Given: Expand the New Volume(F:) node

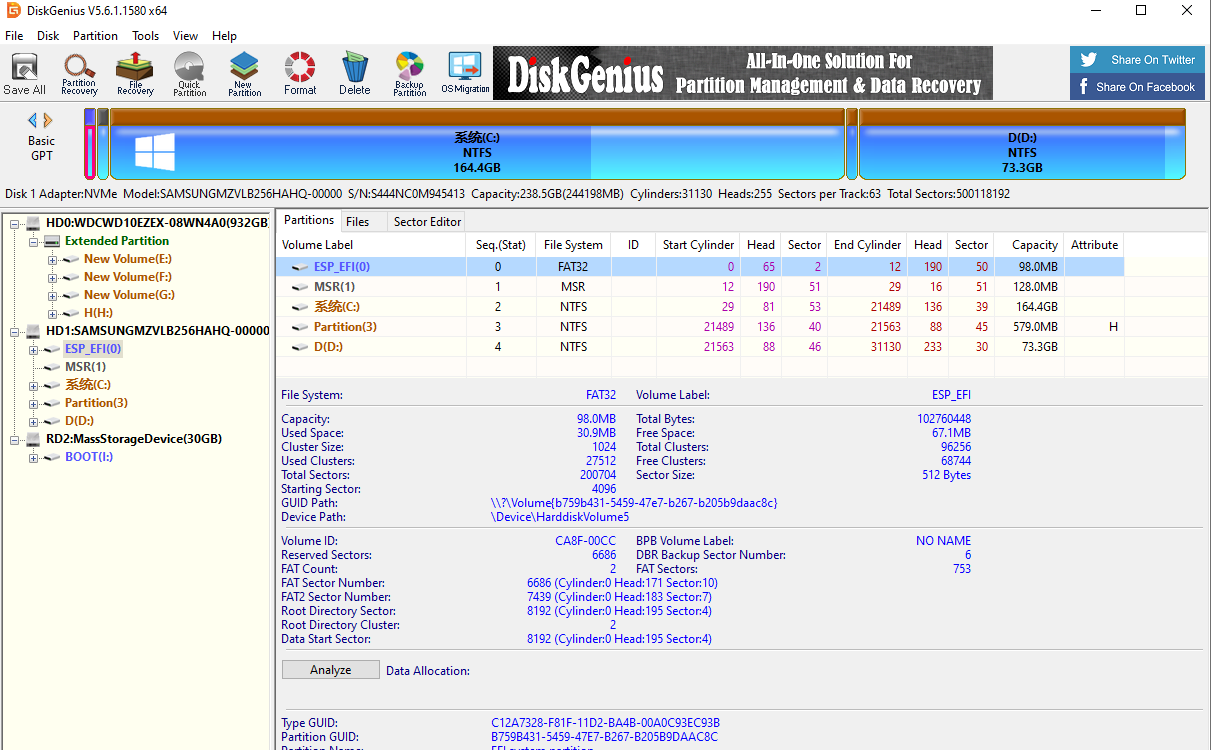Looking at the screenshot, I should (52, 277).
